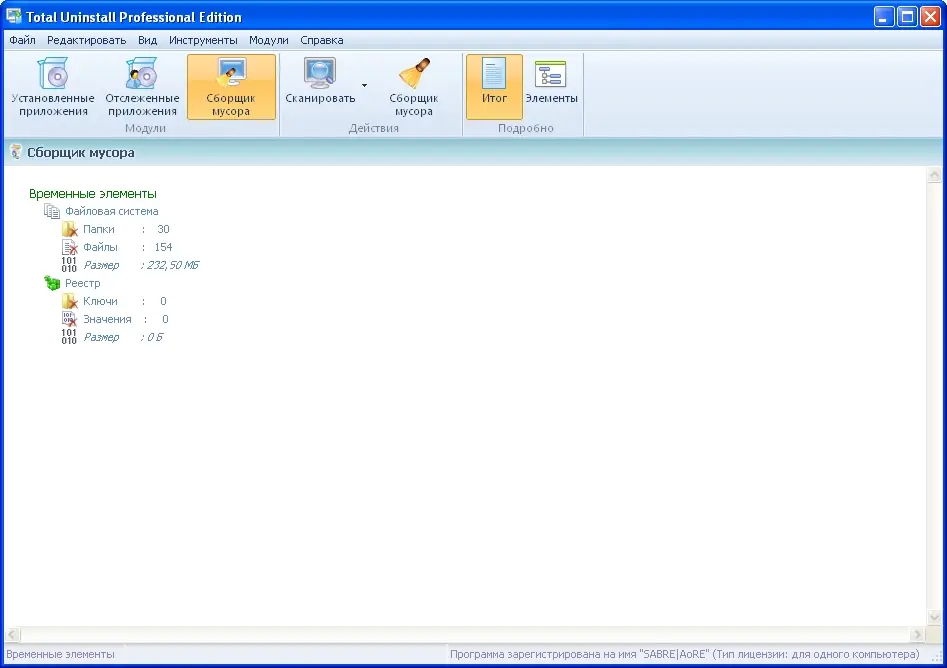The width and height of the screenshot is (947, 668).
Task: Click the binary icon beside 0 Б
Action: 69,336
